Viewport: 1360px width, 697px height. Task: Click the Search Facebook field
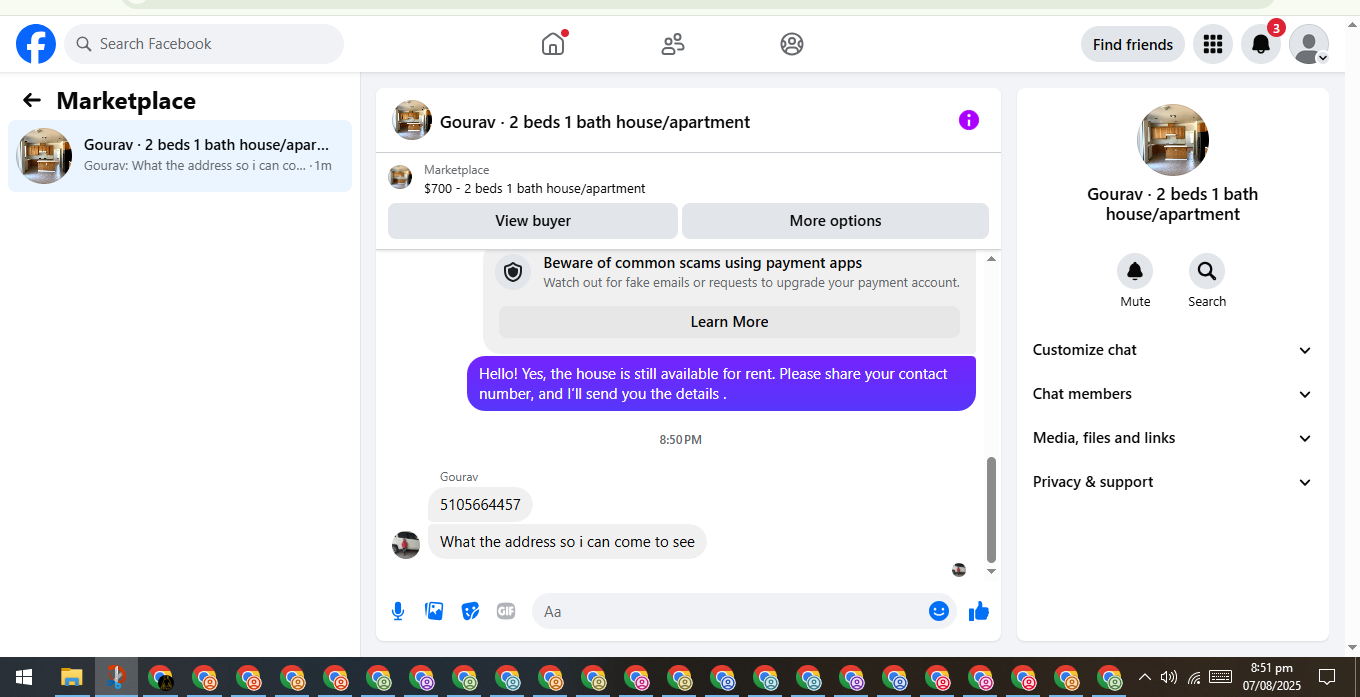coord(204,44)
